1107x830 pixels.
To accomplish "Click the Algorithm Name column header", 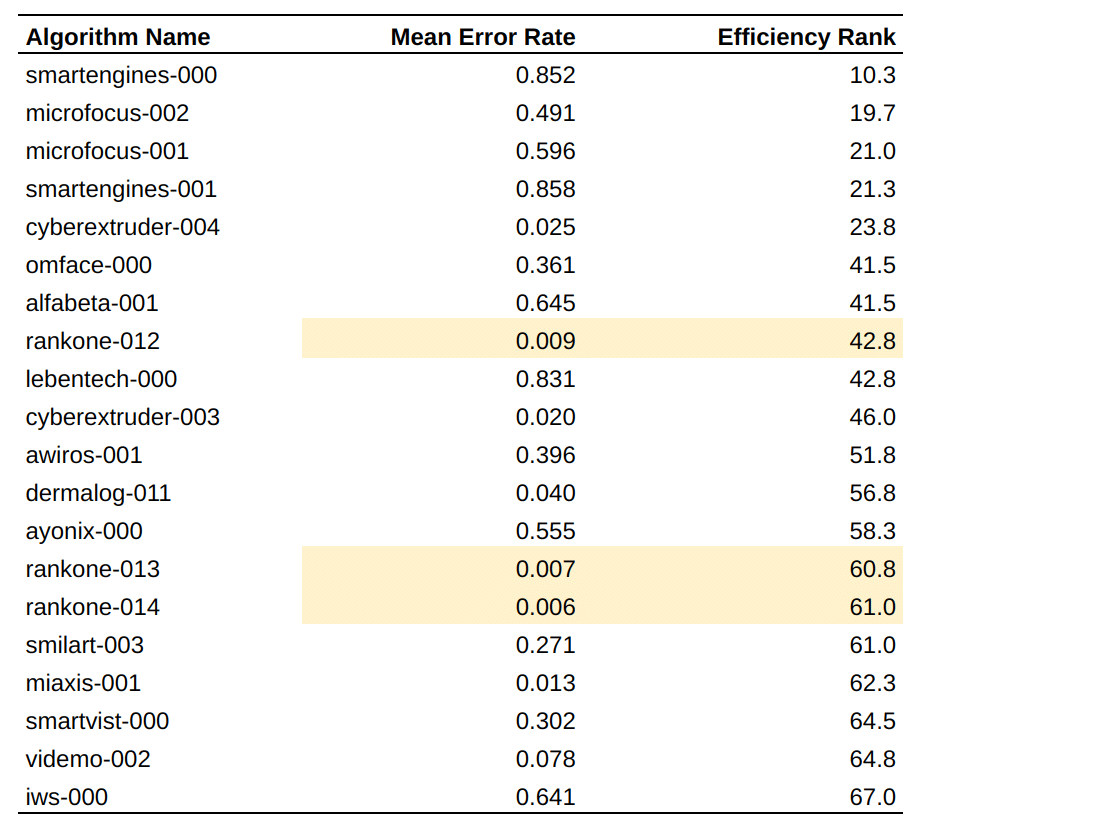I will click(x=118, y=37).
